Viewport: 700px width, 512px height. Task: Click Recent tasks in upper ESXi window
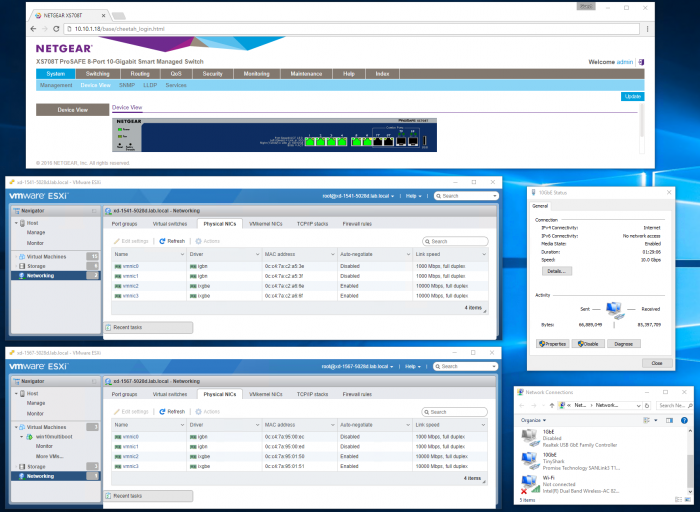click(x=148, y=327)
